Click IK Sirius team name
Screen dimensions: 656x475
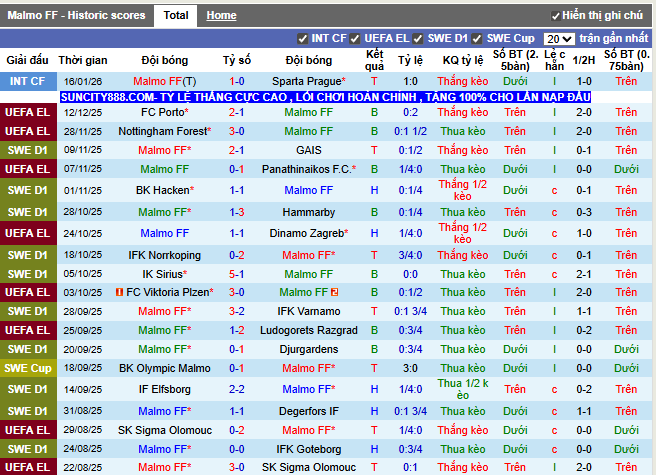(164, 274)
